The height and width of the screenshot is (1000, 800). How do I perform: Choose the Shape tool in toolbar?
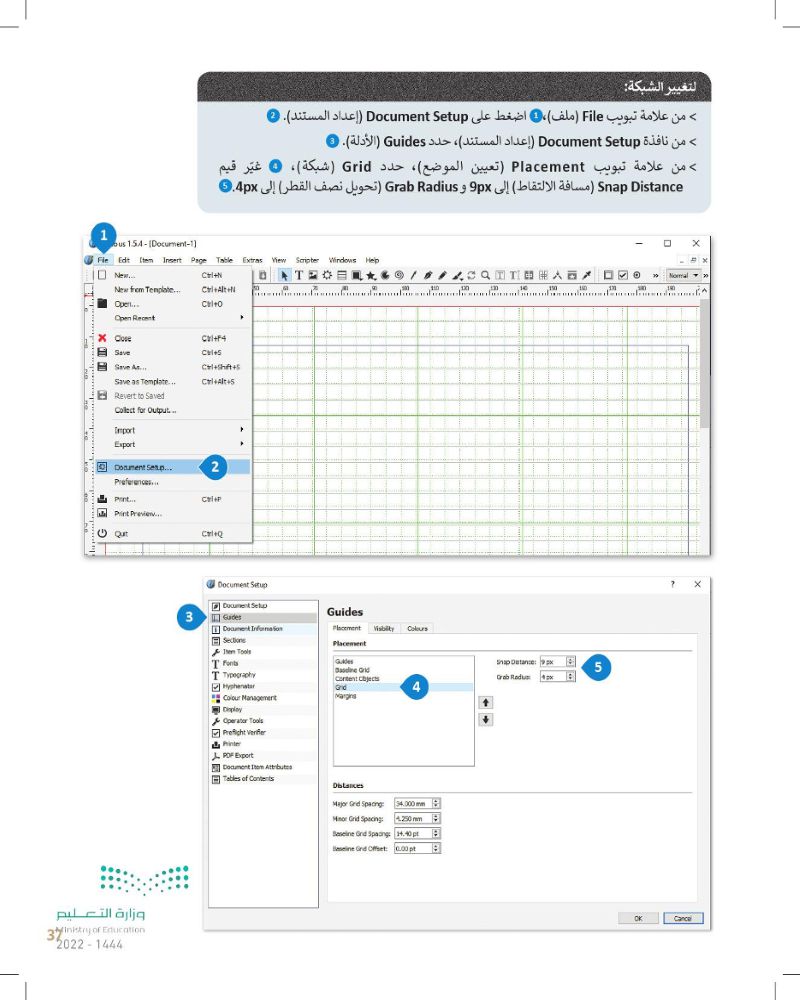click(356, 276)
